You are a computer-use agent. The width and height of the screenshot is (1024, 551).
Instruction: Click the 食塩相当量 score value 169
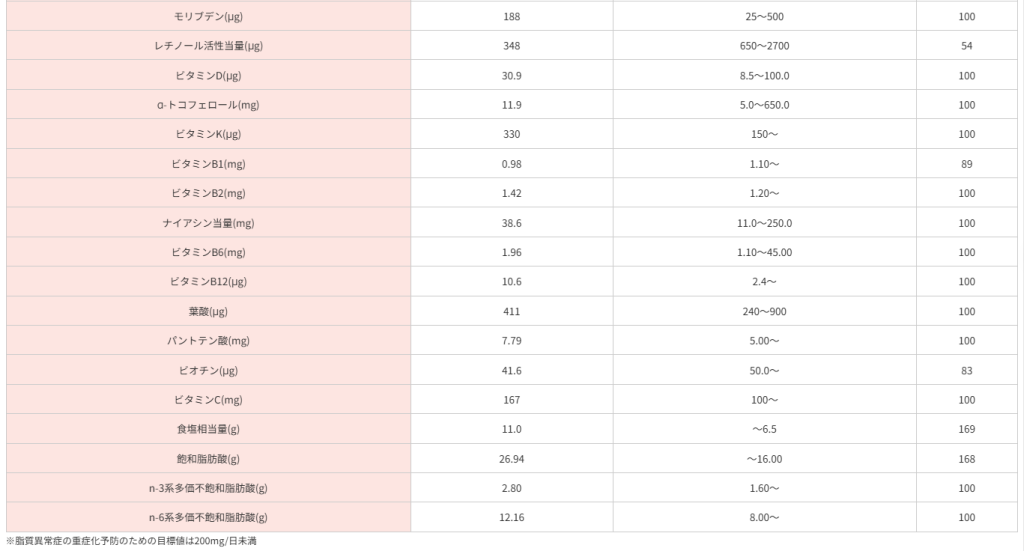click(x=966, y=430)
